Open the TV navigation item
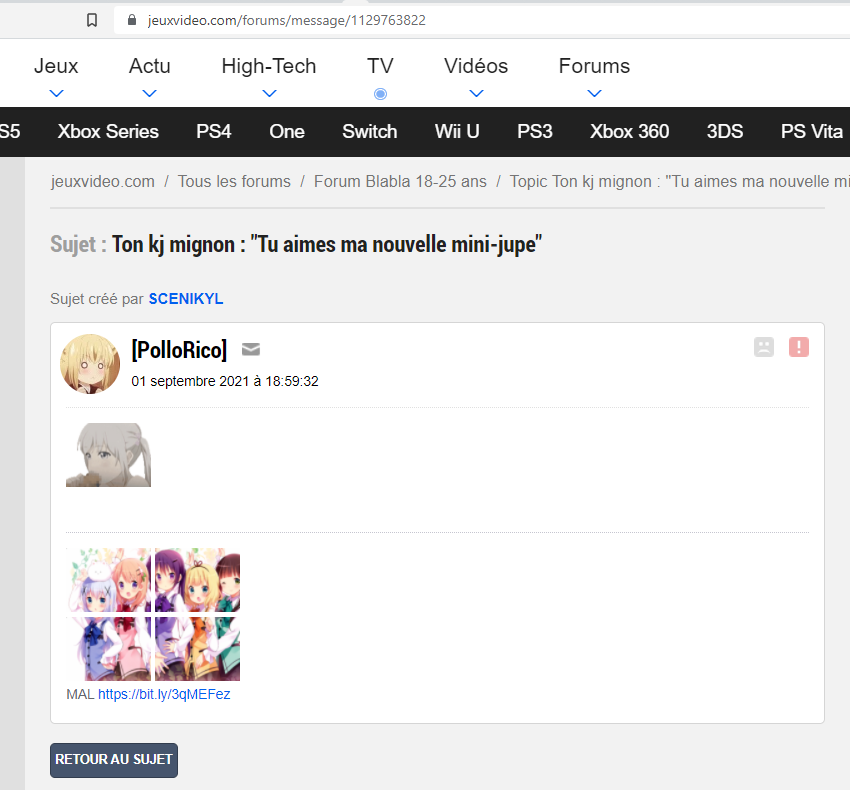 (x=381, y=66)
